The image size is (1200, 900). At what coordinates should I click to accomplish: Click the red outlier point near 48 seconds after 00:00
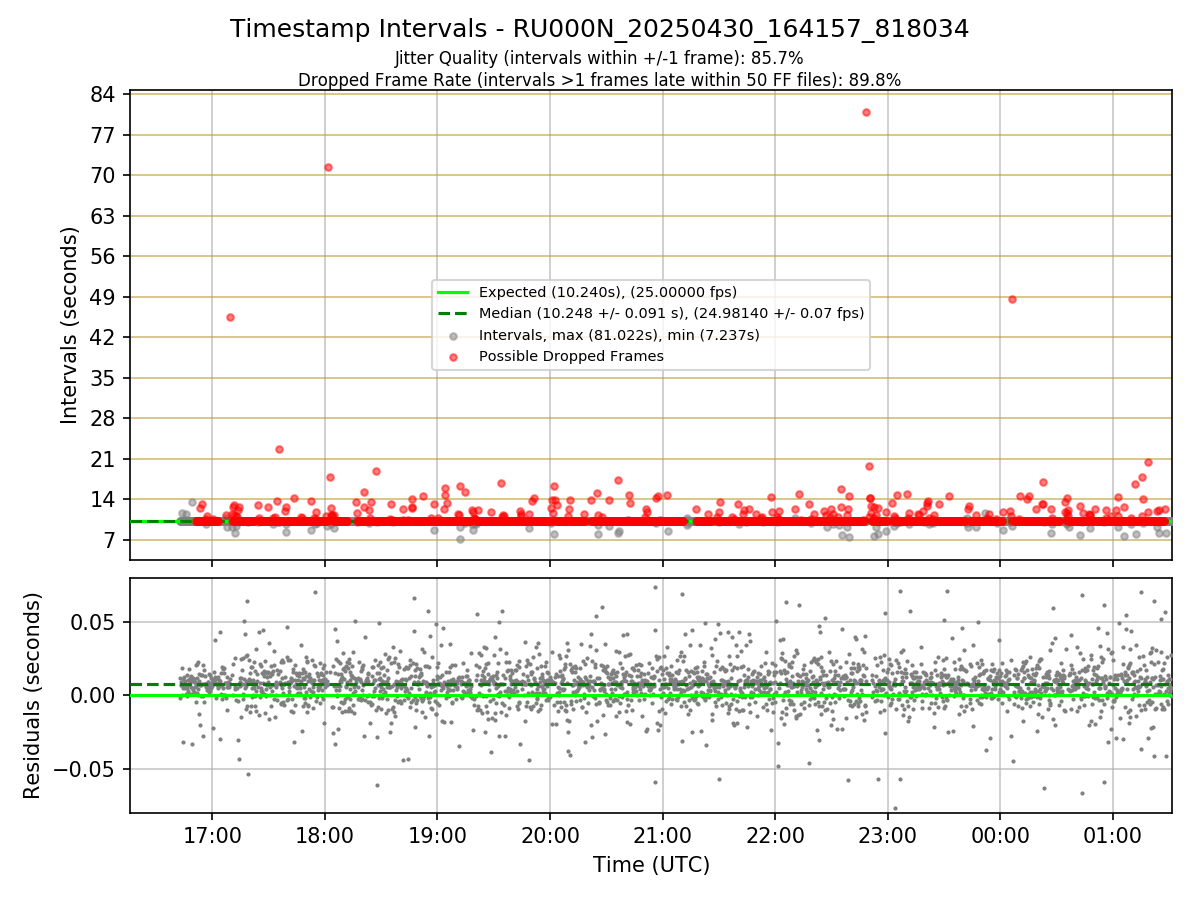pos(1012,299)
